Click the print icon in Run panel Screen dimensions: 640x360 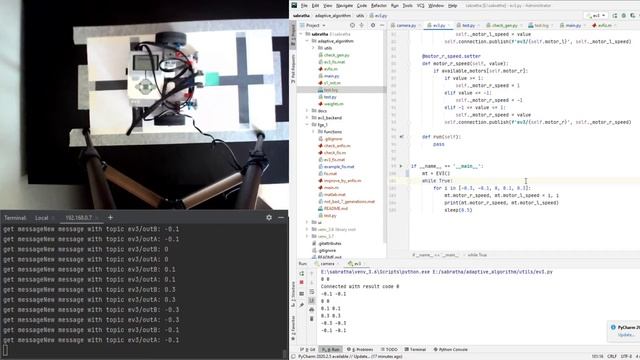pyautogui.click(x=311, y=310)
